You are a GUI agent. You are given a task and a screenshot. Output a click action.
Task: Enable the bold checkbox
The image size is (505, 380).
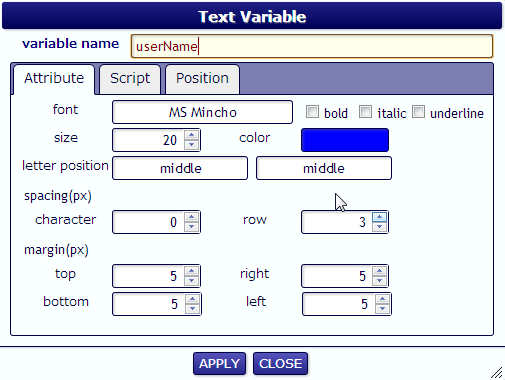(x=312, y=112)
